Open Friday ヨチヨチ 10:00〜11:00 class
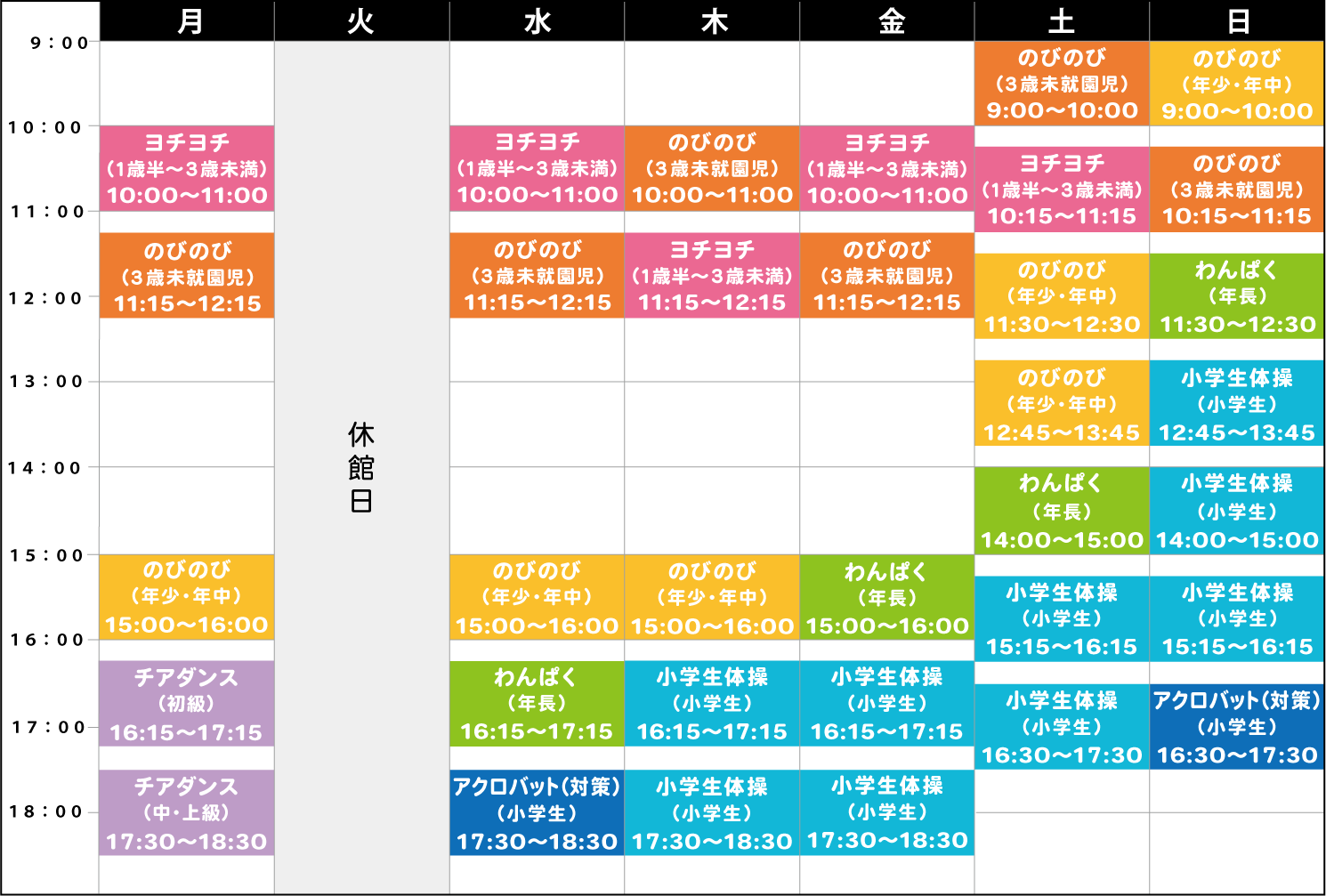1326x896 pixels. coord(887,168)
